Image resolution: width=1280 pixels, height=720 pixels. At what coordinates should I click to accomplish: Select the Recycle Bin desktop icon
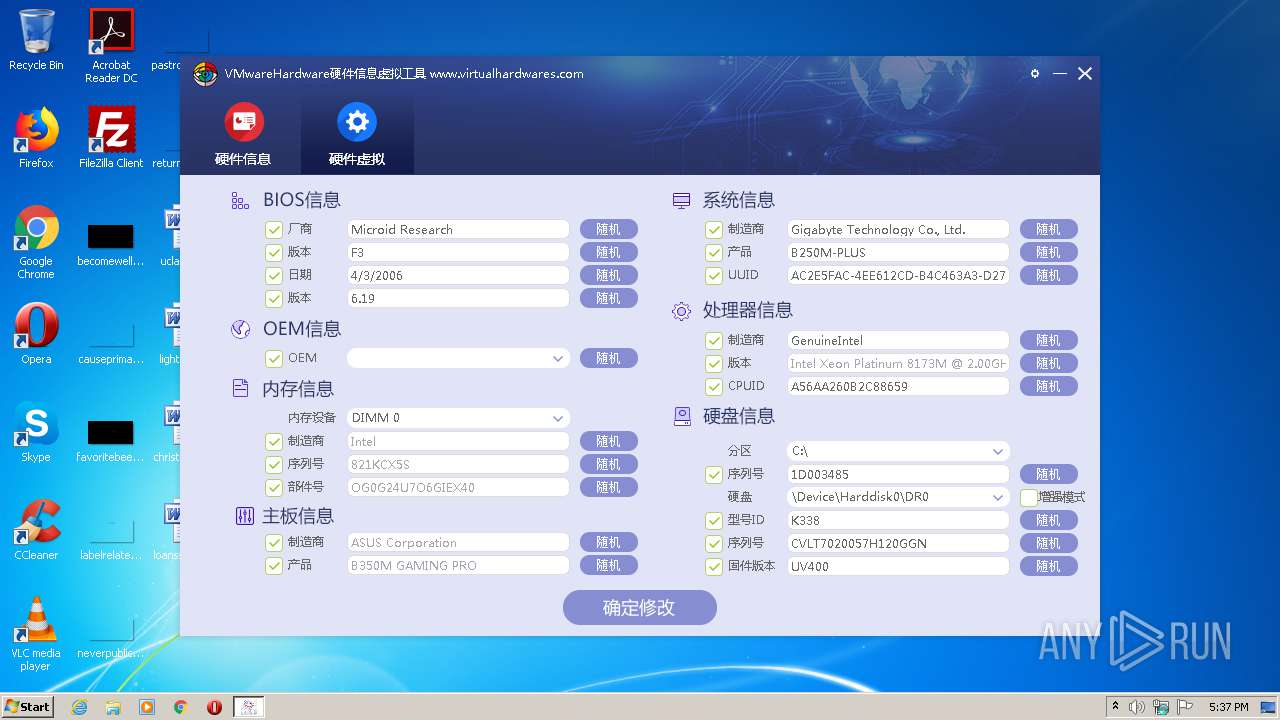36,40
